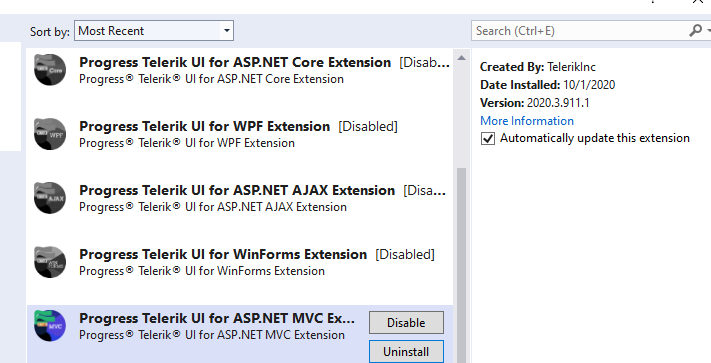Select Progress Telerik UI for WinForms Extension

click(x=223, y=254)
